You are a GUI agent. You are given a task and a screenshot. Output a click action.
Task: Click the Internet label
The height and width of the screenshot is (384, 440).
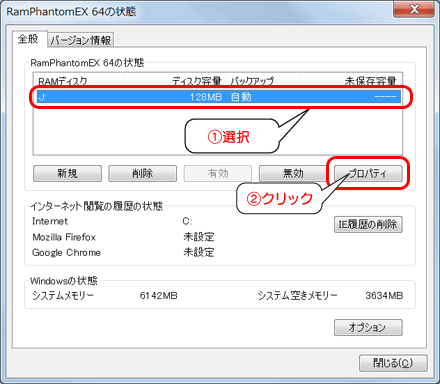[x=50, y=221]
